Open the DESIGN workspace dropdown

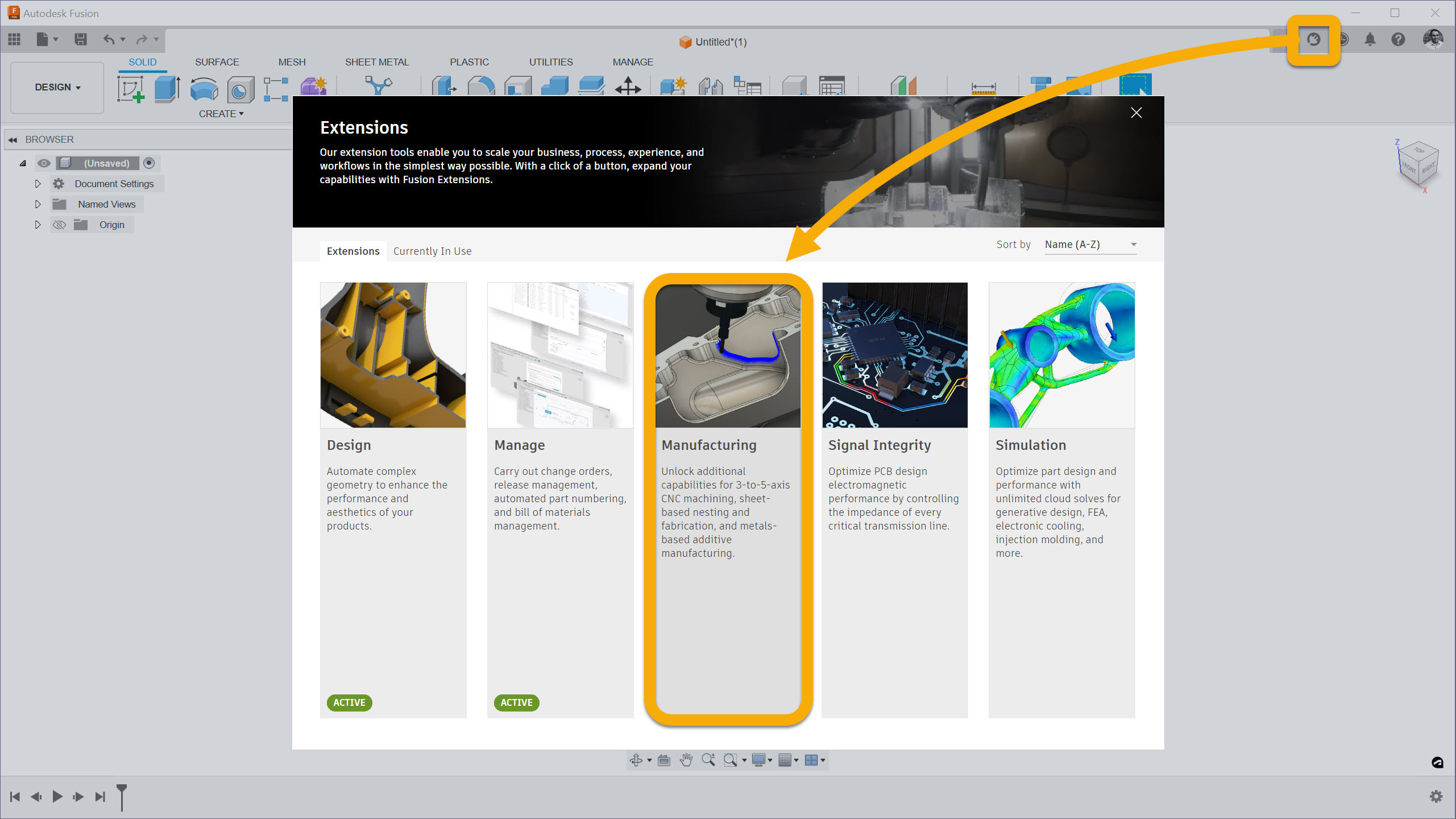(57, 87)
